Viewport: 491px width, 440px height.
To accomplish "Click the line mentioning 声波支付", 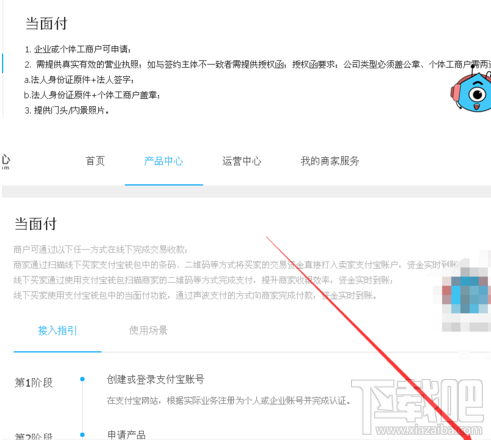I will (x=195, y=295).
